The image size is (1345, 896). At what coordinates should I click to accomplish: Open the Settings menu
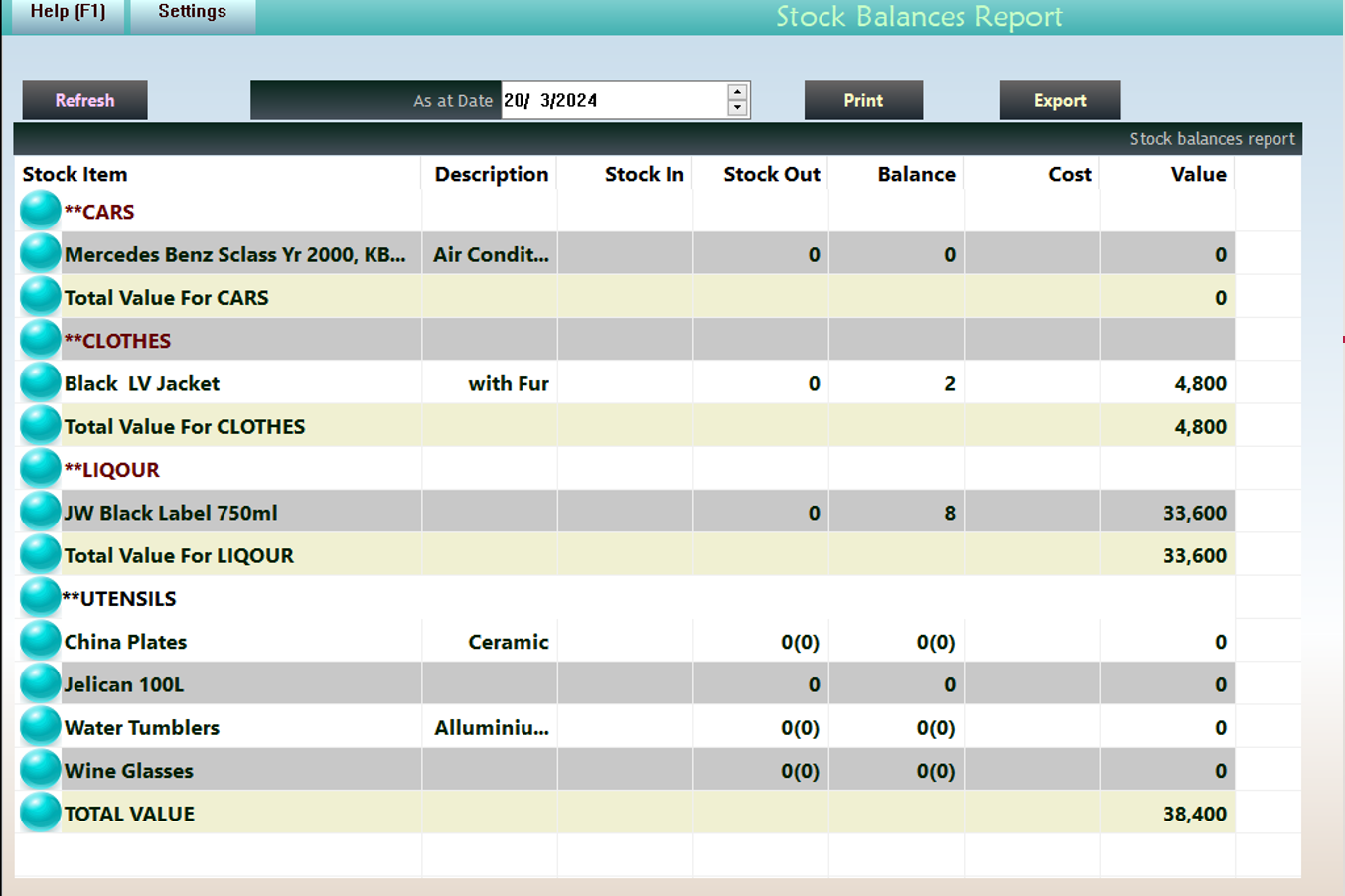point(193,13)
